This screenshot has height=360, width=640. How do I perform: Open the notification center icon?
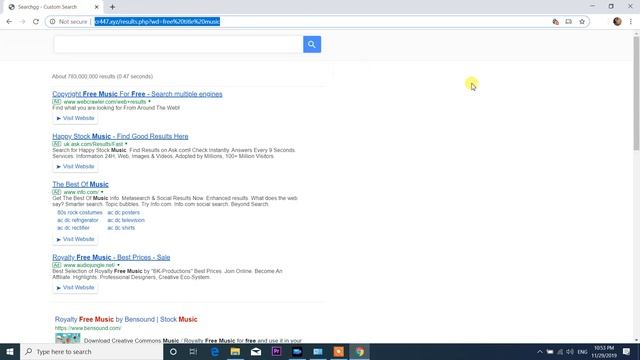click(x=626, y=351)
